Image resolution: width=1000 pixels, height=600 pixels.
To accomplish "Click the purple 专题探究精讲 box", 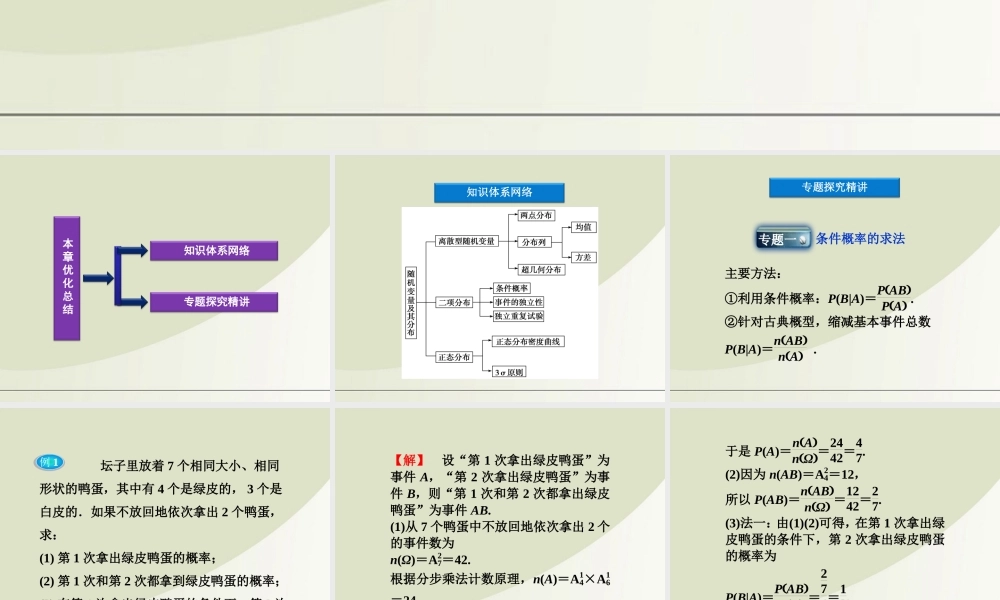I will pyautogui.click(x=214, y=302).
